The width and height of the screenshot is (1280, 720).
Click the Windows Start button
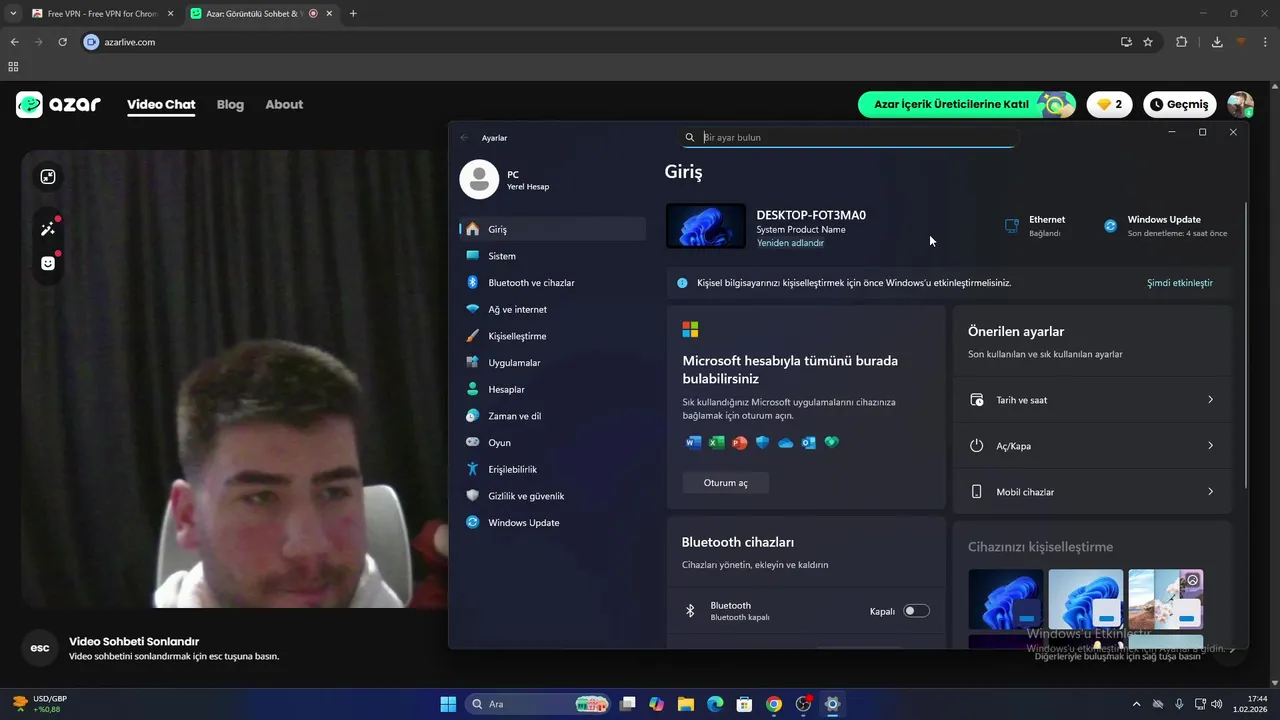click(448, 704)
